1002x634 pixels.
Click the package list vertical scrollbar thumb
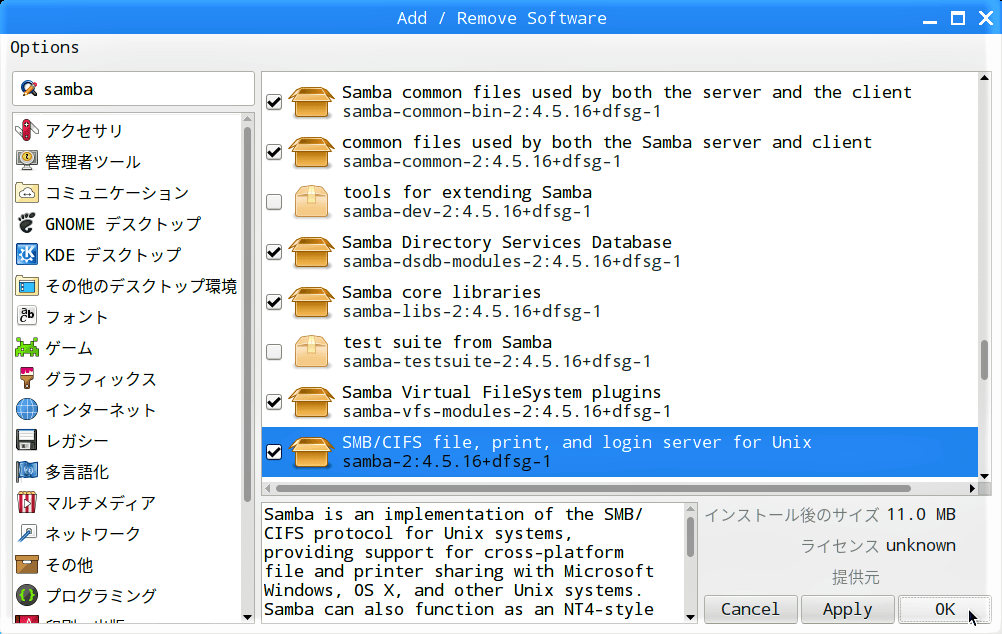click(984, 360)
